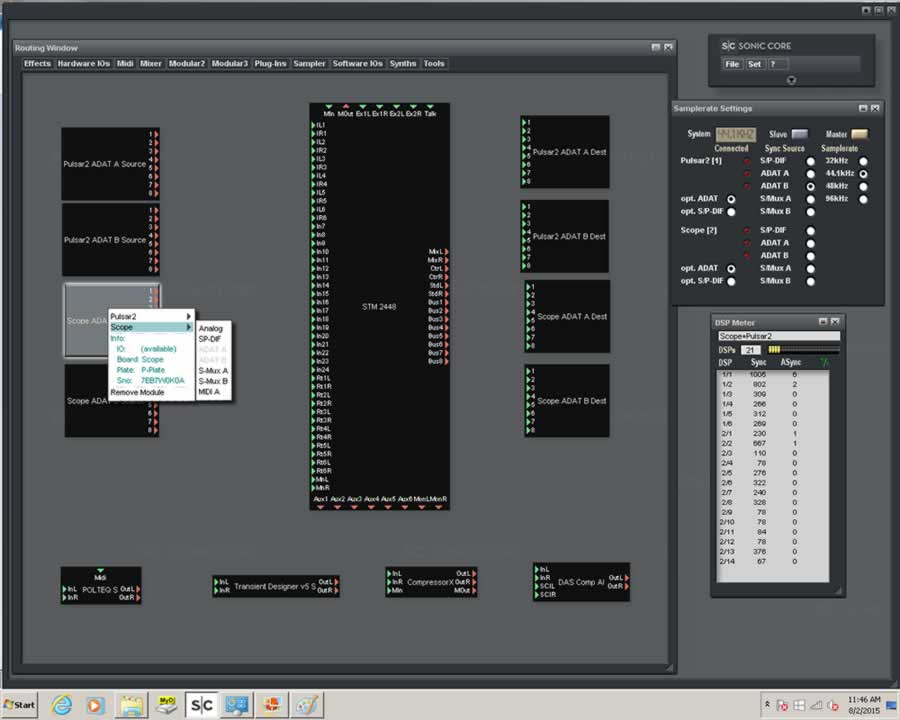Select opt. S/P-DIF under Scope [2]
The width and height of the screenshot is (900, 720).
(x=731, y=281)
